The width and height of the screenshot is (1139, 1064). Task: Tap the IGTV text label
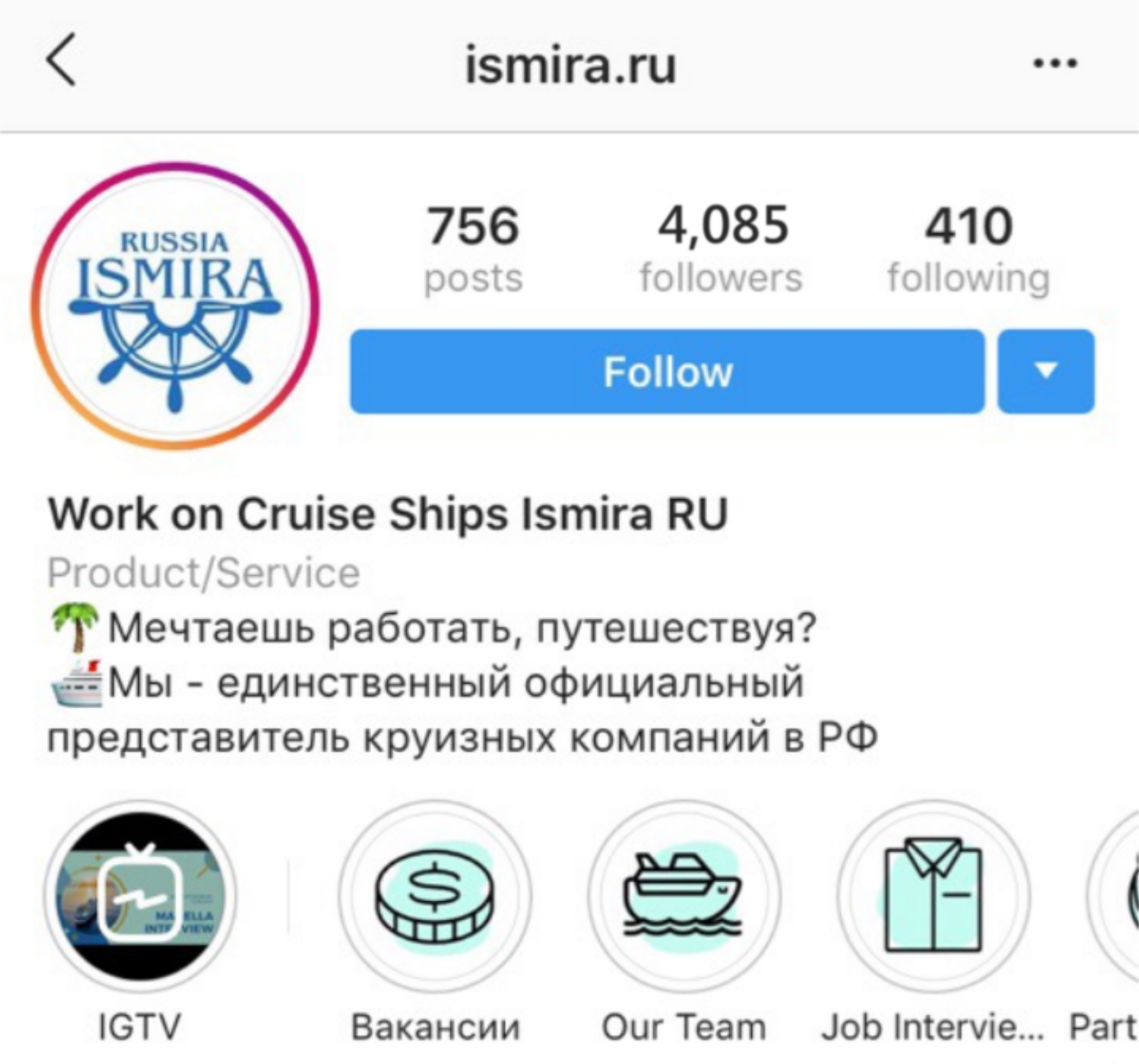click(140, 1028)
